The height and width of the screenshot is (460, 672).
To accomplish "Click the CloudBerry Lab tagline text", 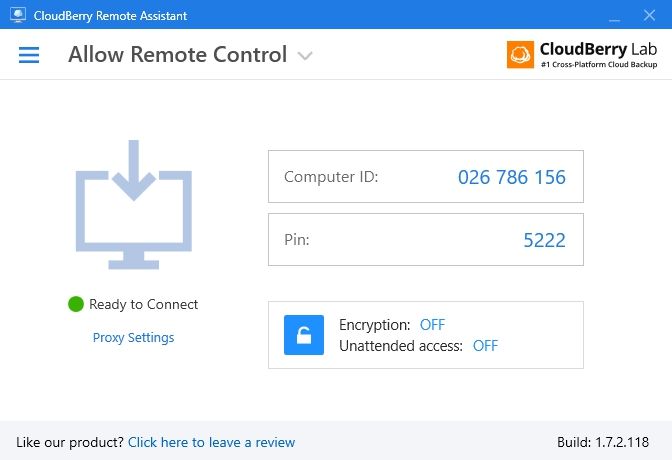I will [x=599, y=64].
